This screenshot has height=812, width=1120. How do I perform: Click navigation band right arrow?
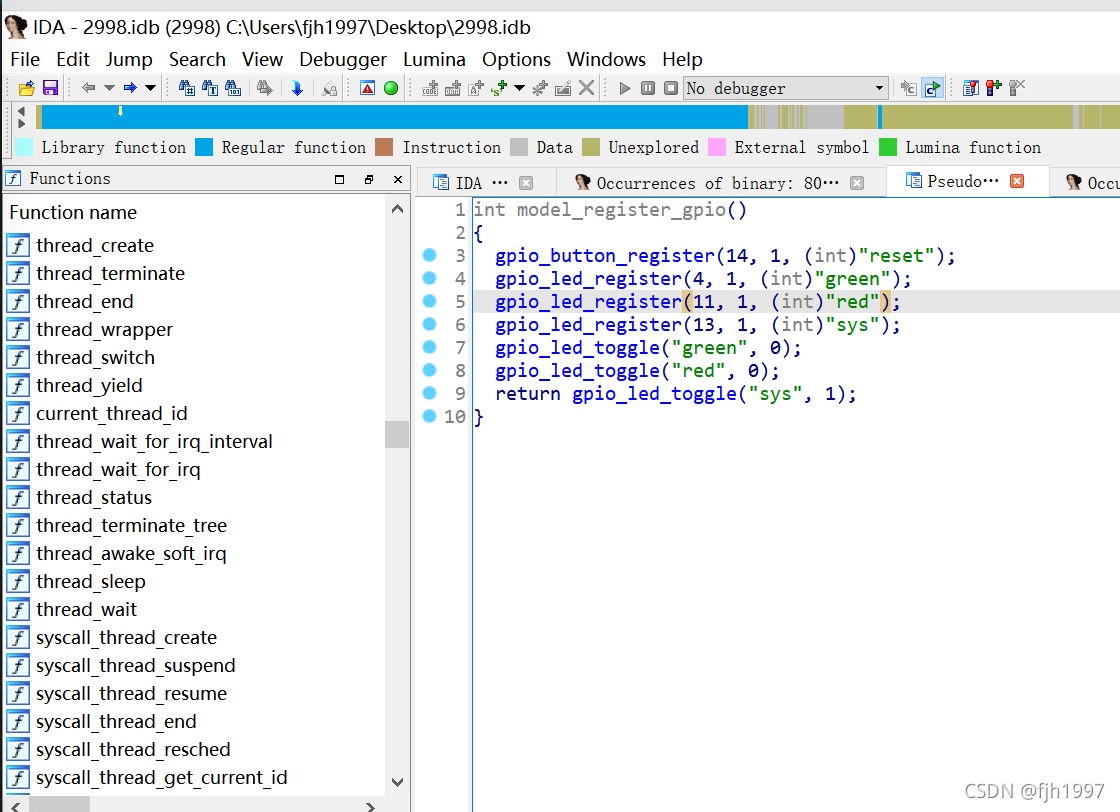21,123
